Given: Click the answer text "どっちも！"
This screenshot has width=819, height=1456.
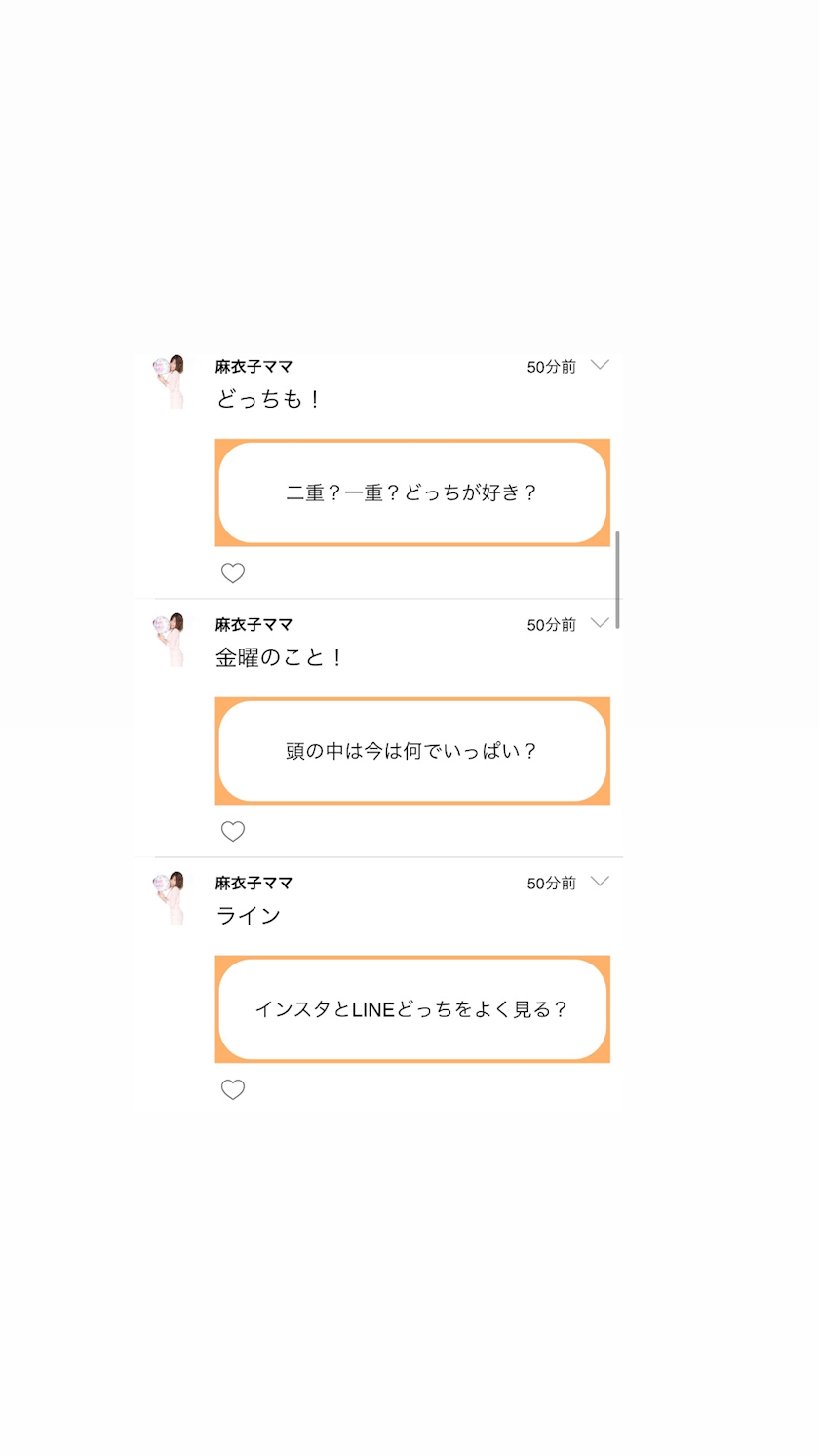Looking at the screenshot, I should click(x=268, y=399).
